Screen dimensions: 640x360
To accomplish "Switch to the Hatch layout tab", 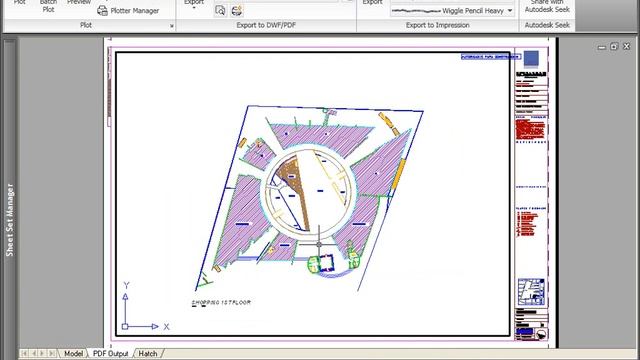I will 148,353.
